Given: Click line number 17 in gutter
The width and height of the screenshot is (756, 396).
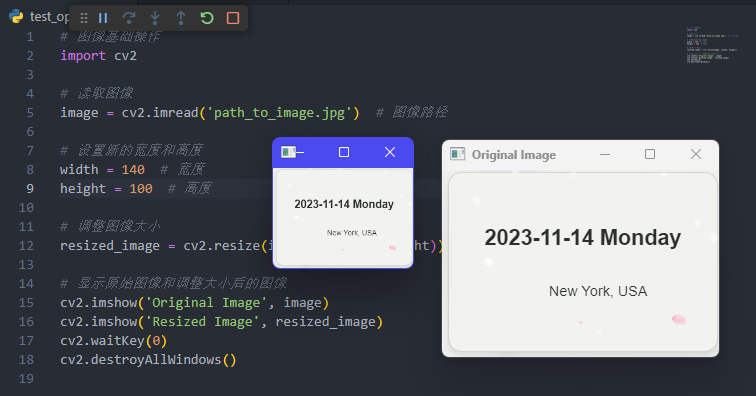Looking at the screenshot, I should (x=26, y=341).
